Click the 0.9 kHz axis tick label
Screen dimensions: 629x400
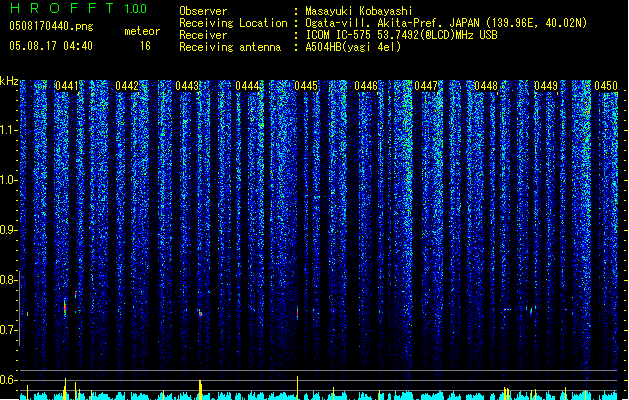pos(8,230)
